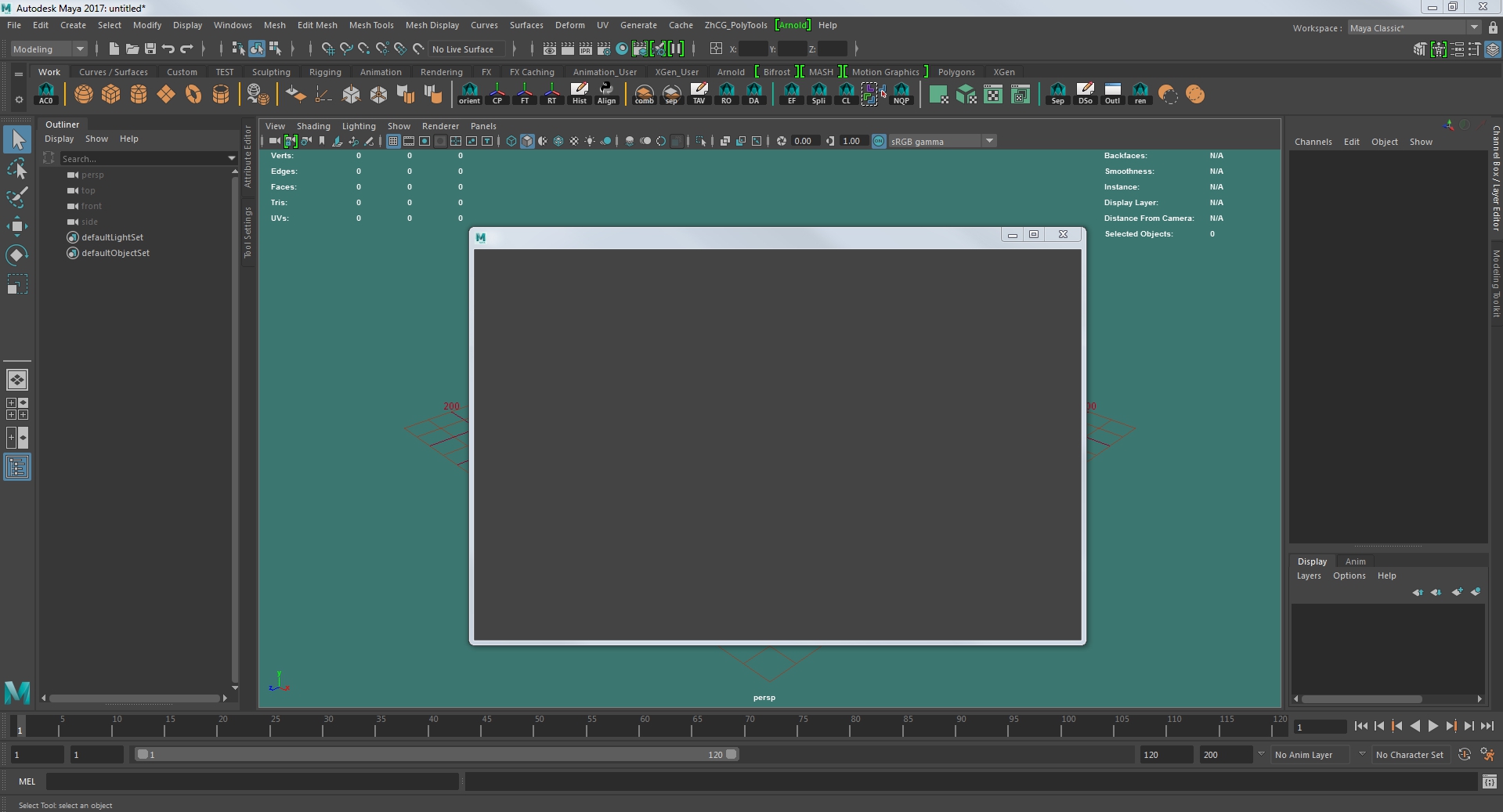Viewport: 1503px width, 812px height.
Task: Click the MEL command line input
Action: pos(252,781)
